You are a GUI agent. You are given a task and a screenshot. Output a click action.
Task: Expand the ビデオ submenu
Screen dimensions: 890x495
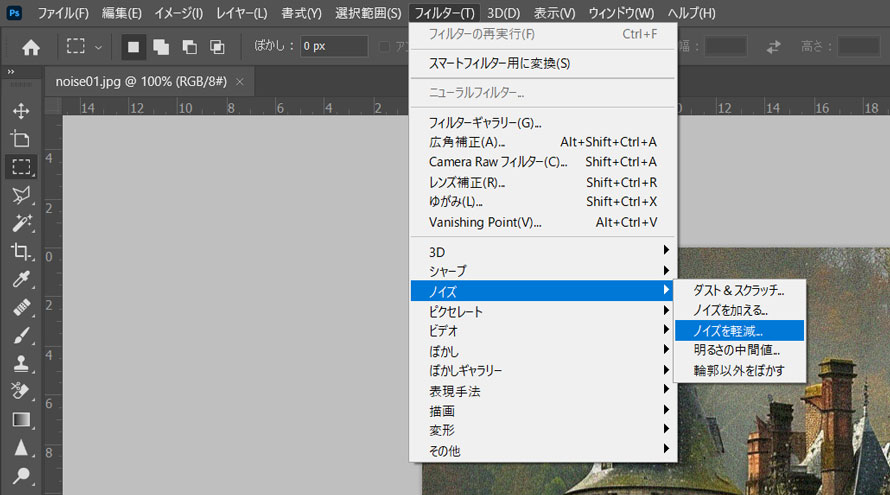(543, 330)
